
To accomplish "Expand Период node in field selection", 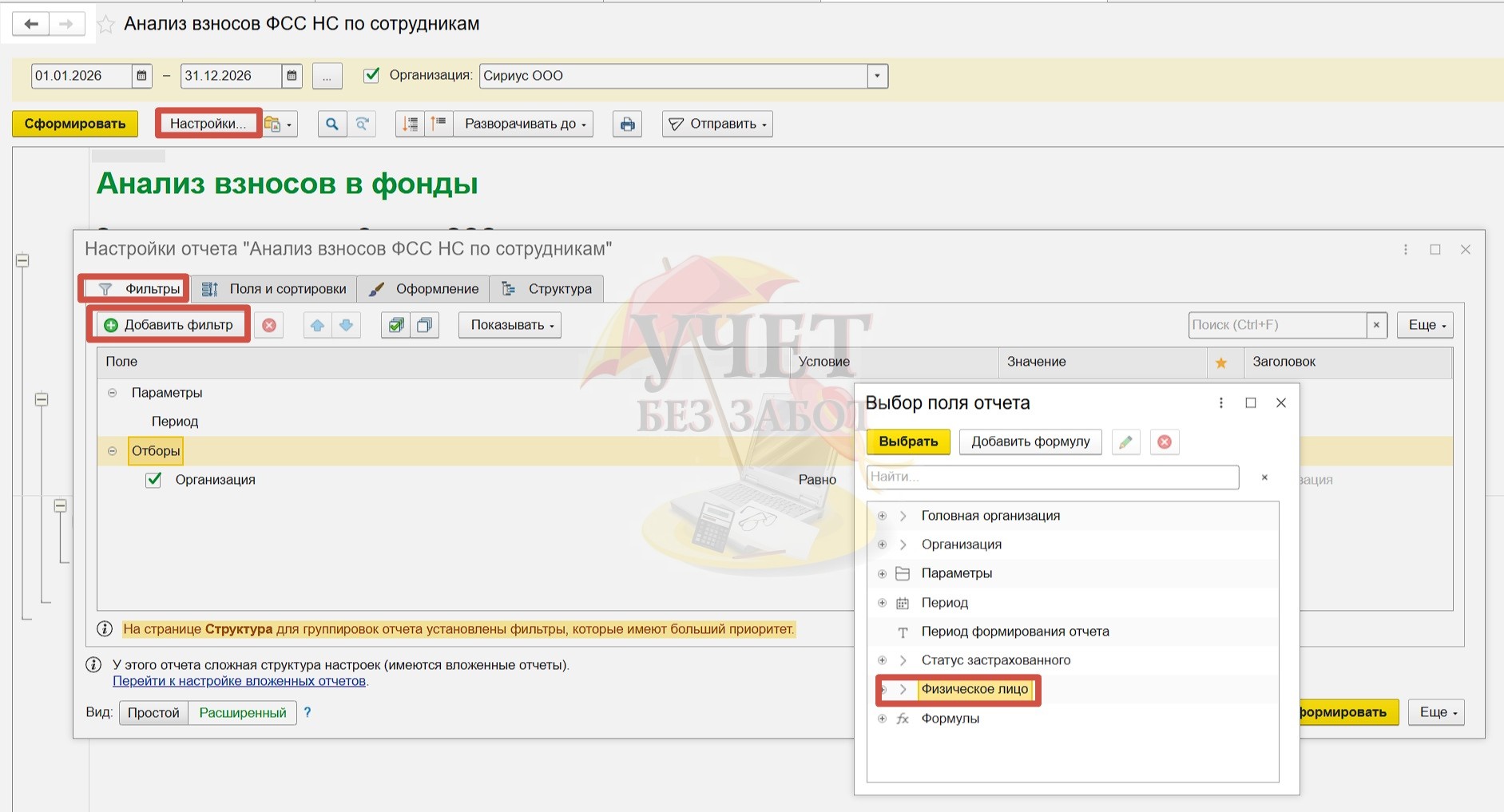I will coord(882,603).
